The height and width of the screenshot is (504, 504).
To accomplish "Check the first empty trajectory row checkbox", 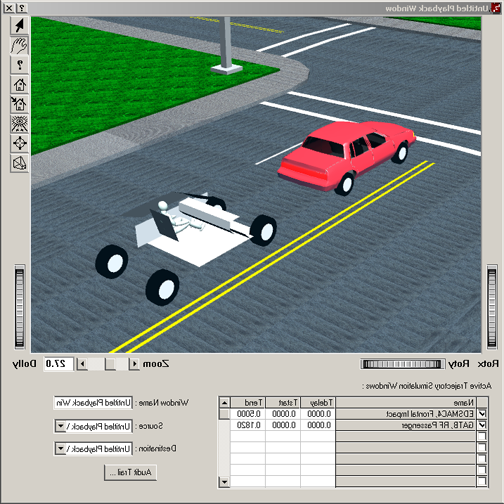I will [x=482, y=436].
